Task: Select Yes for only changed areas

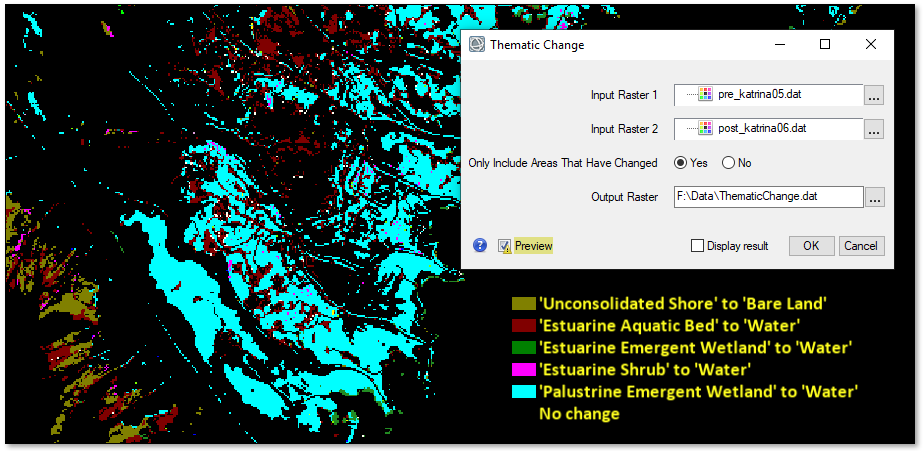Action: [681, 163]
